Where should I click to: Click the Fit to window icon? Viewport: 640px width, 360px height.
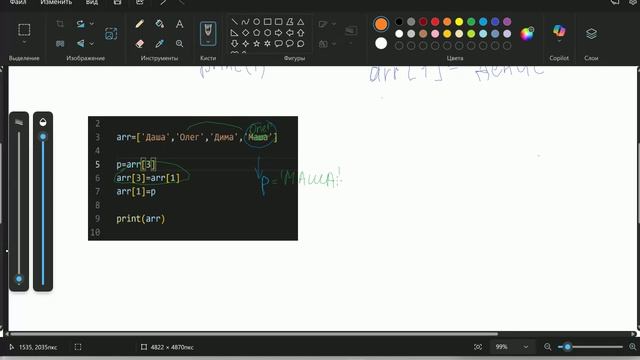pyautogui.click(x=478, y=347)
